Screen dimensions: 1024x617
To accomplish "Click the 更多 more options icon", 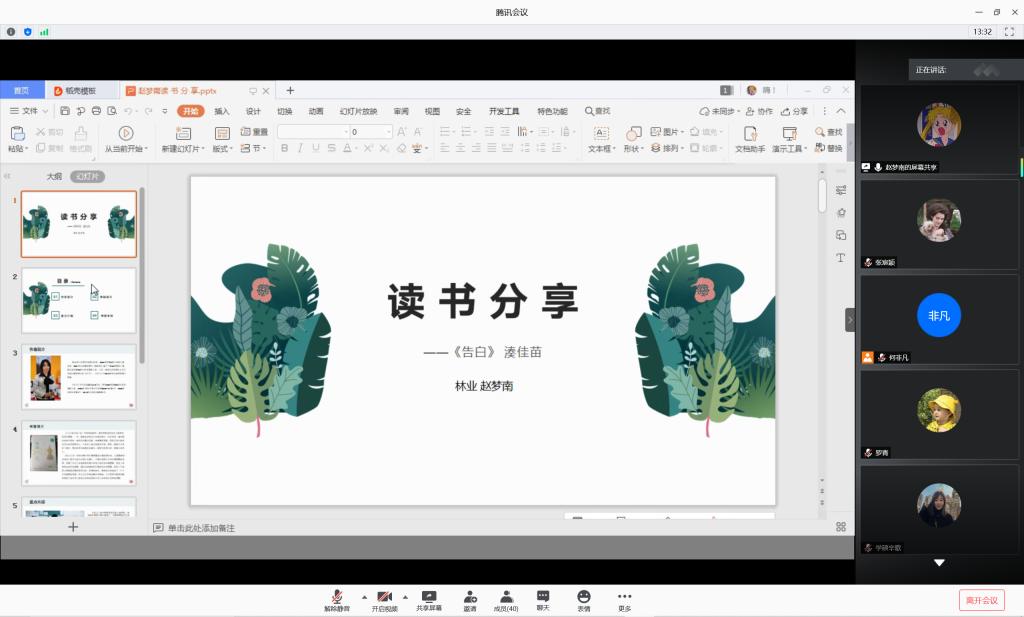I will 624,599.
